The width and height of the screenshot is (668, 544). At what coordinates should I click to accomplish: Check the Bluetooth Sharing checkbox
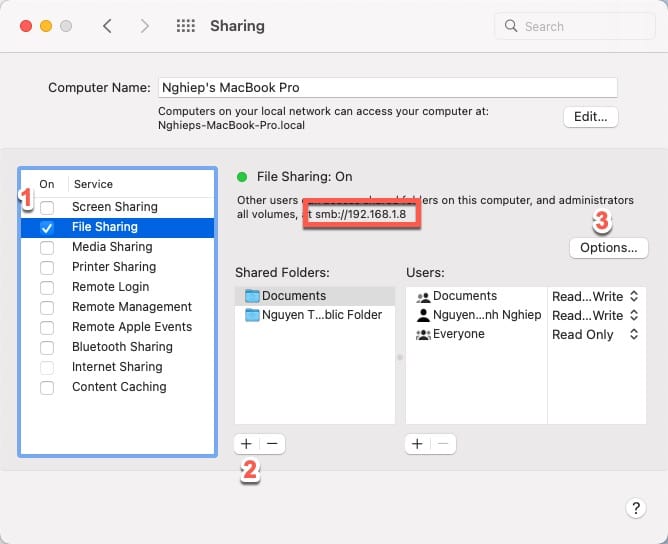(47, 348)
